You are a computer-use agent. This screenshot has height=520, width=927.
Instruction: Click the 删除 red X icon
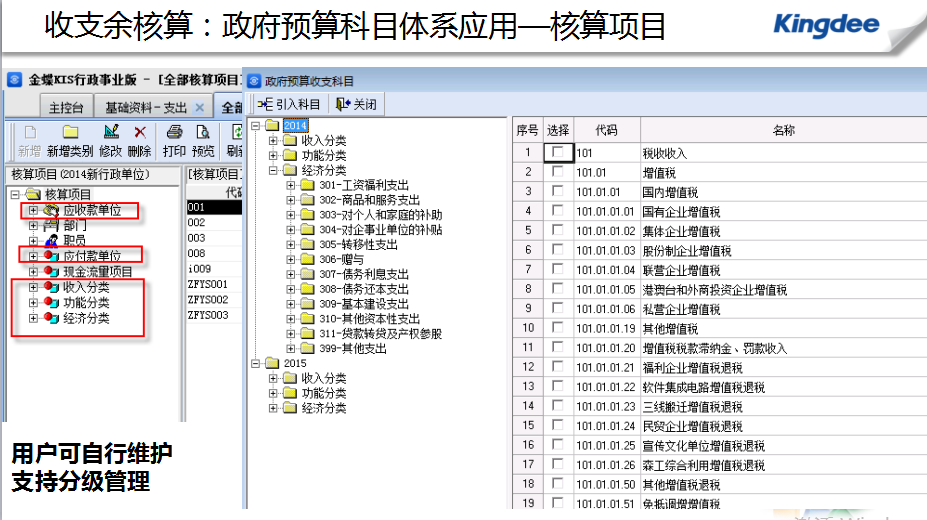coord(140,132)
